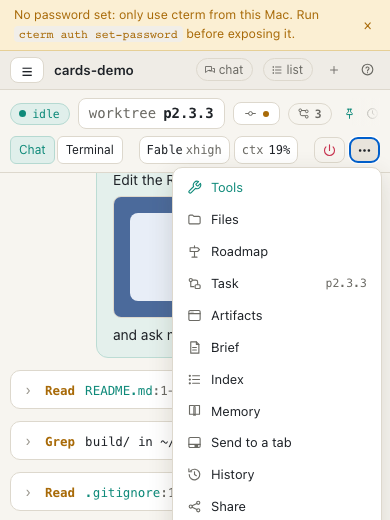Click the folder icon beside Files
The width and height of the screenshot is (390, 520).
point(195,220)
